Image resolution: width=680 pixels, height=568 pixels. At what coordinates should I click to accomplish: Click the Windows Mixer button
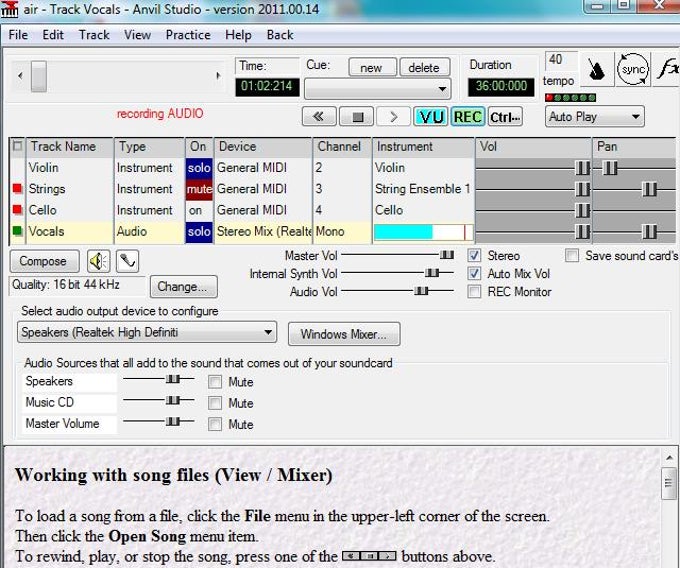[x=343, y=334]
